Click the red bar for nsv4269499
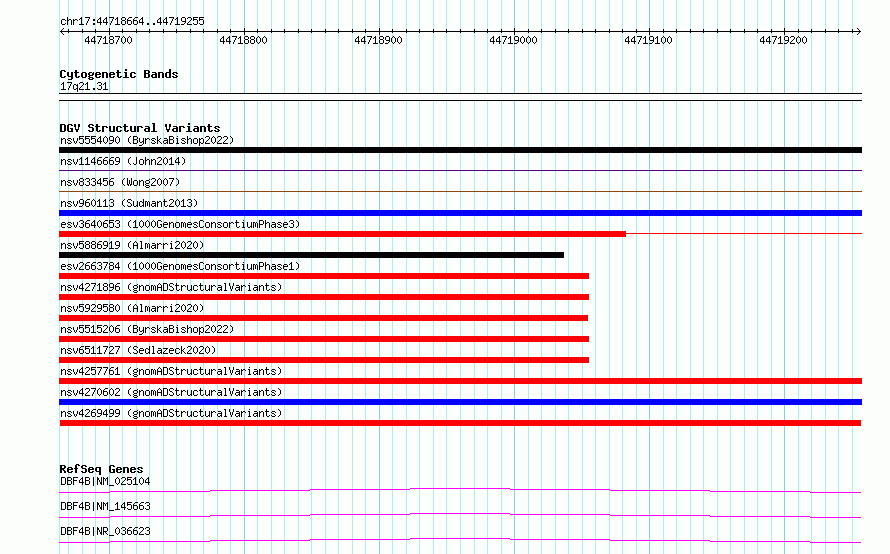This screenshot has width=890, height=554. coord(460,423)
